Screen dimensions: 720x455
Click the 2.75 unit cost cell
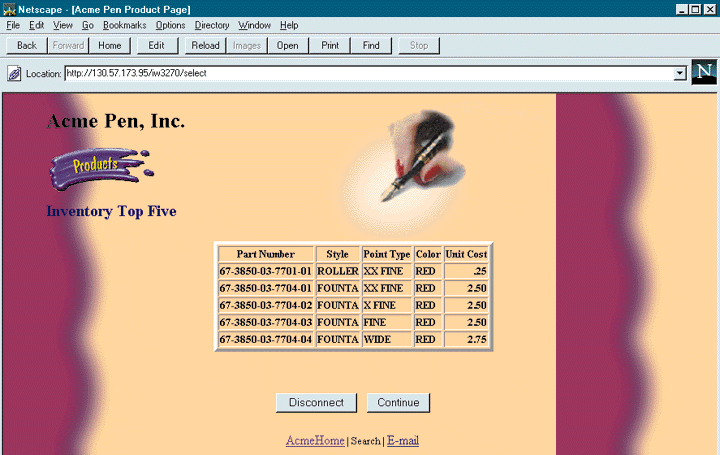point(466,339)
